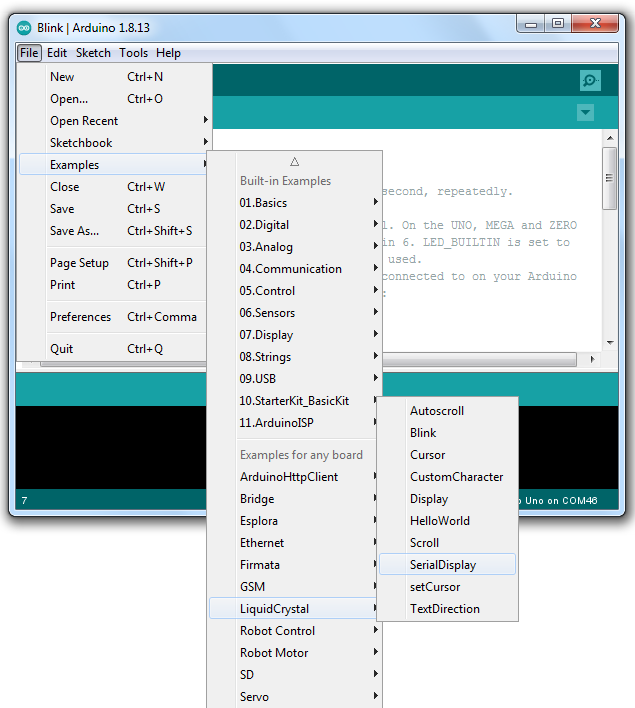Click the horizontal scroll-right arrow
This screenshot has height=708, width=635.
coord(593,359)
